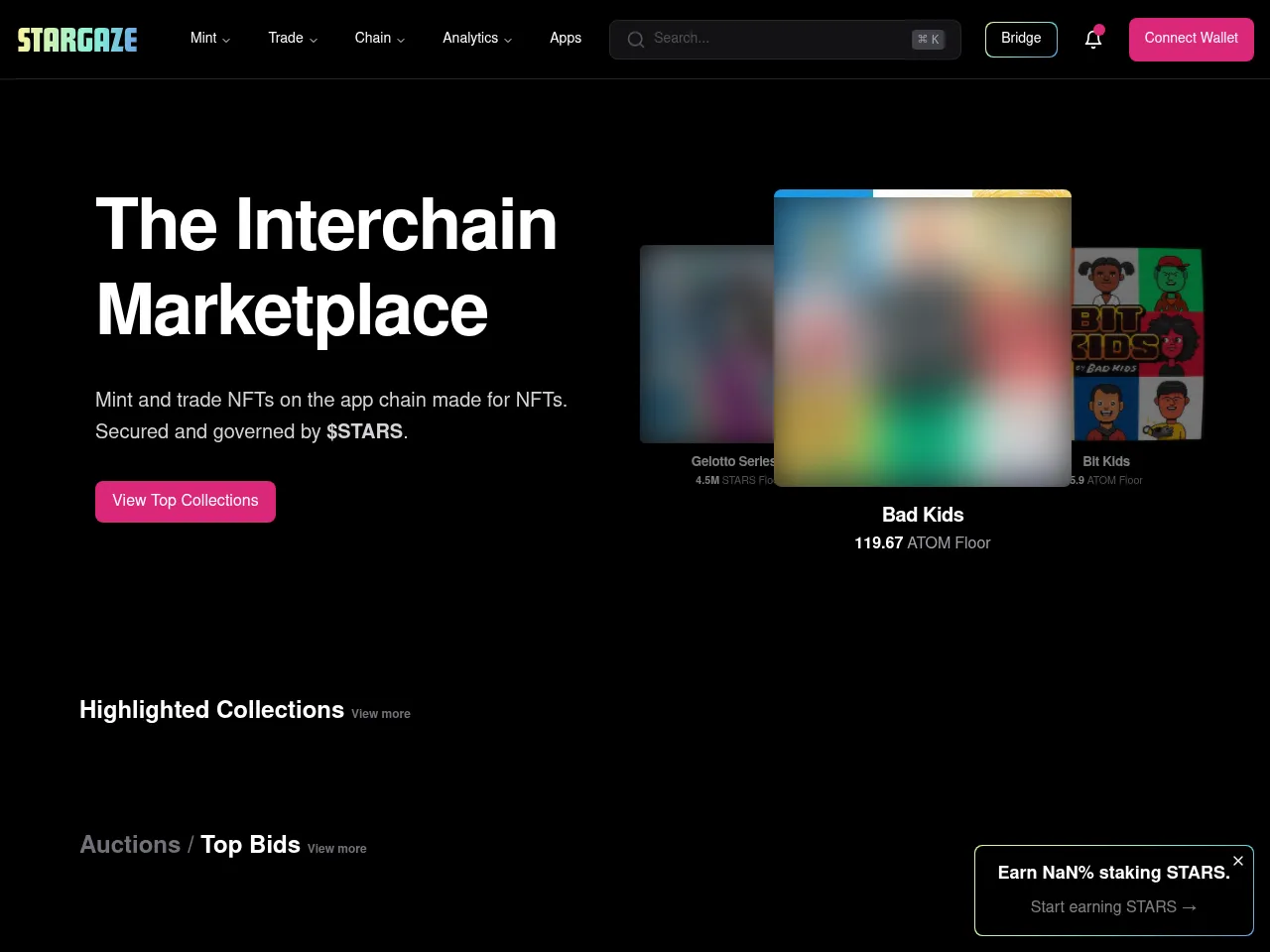Switch to the Auctions tab
Image resolution: width=1270 pixels, height=952 pixels.
click(x=130, y=845)
